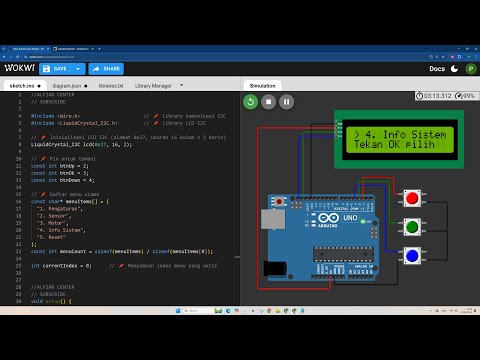Click code line "const int btnDown = 4;"
This screenshot has width=480, height=360.
(62, 180)
